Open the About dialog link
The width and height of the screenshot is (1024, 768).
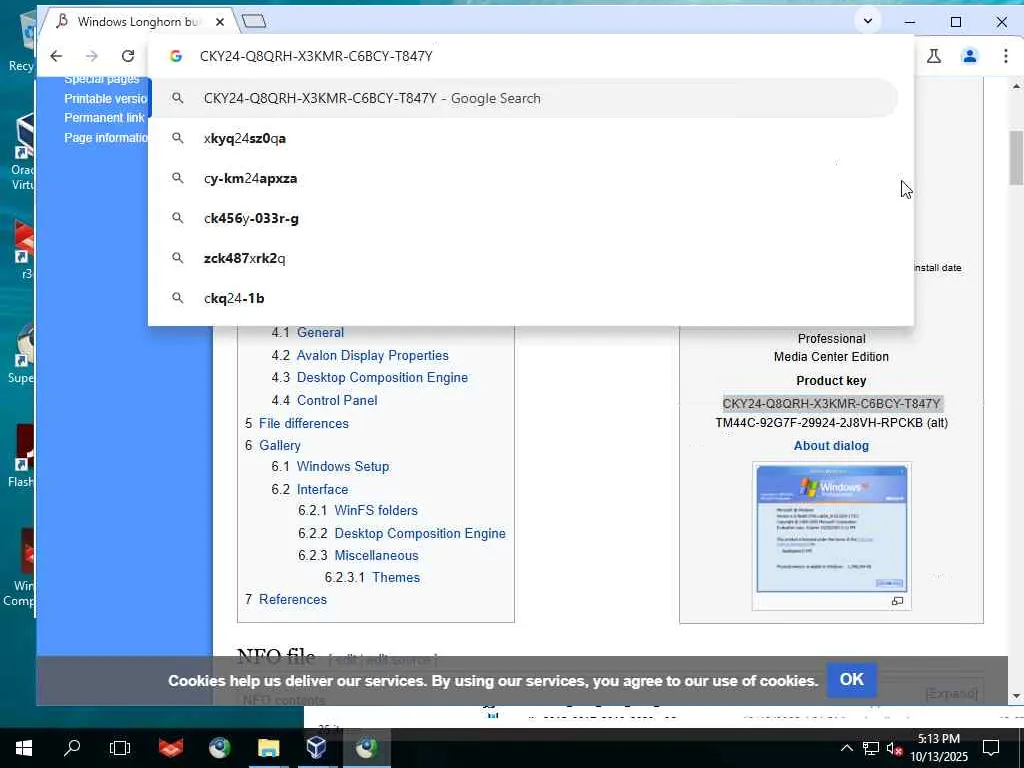coord(831,445)
